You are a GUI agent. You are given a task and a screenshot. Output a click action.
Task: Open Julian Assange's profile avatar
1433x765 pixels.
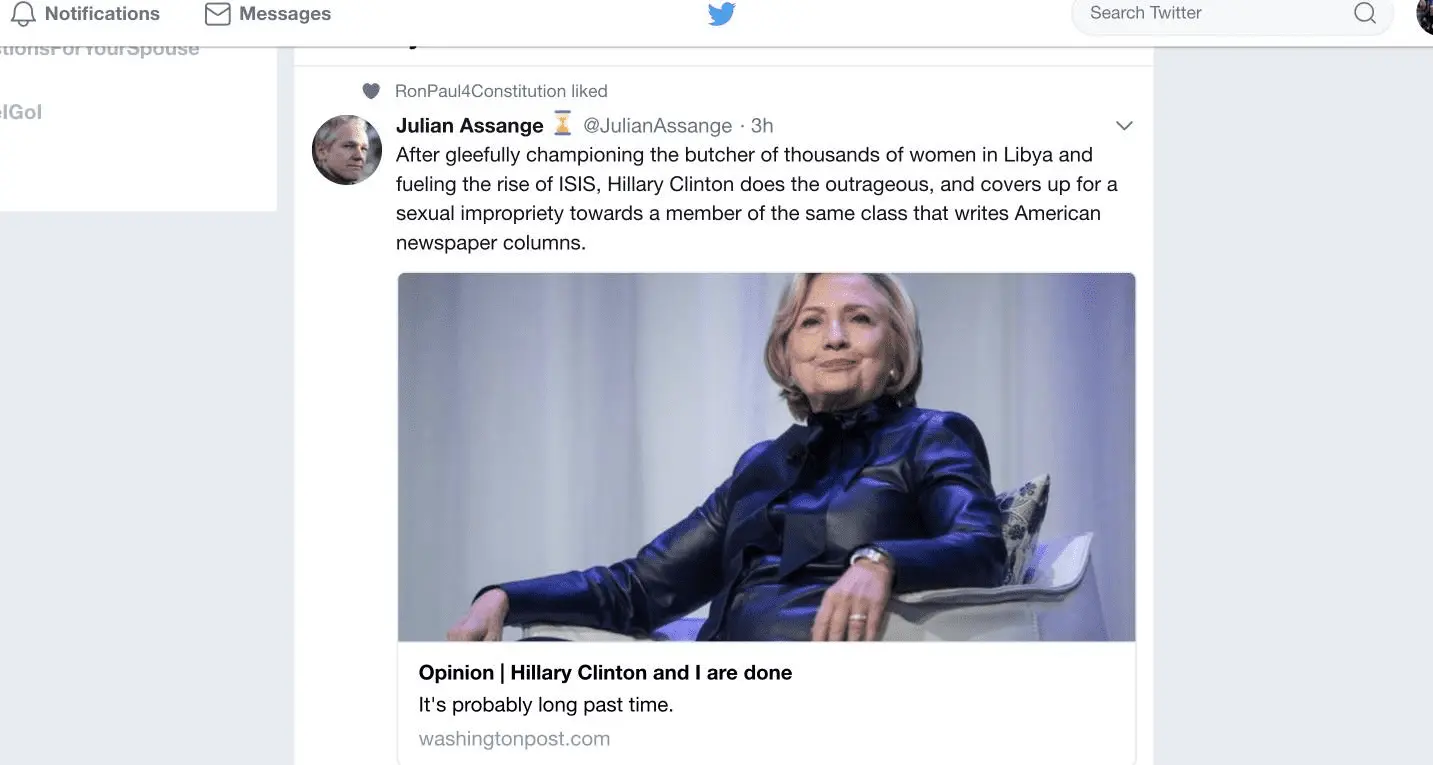[x=347, y=150]
